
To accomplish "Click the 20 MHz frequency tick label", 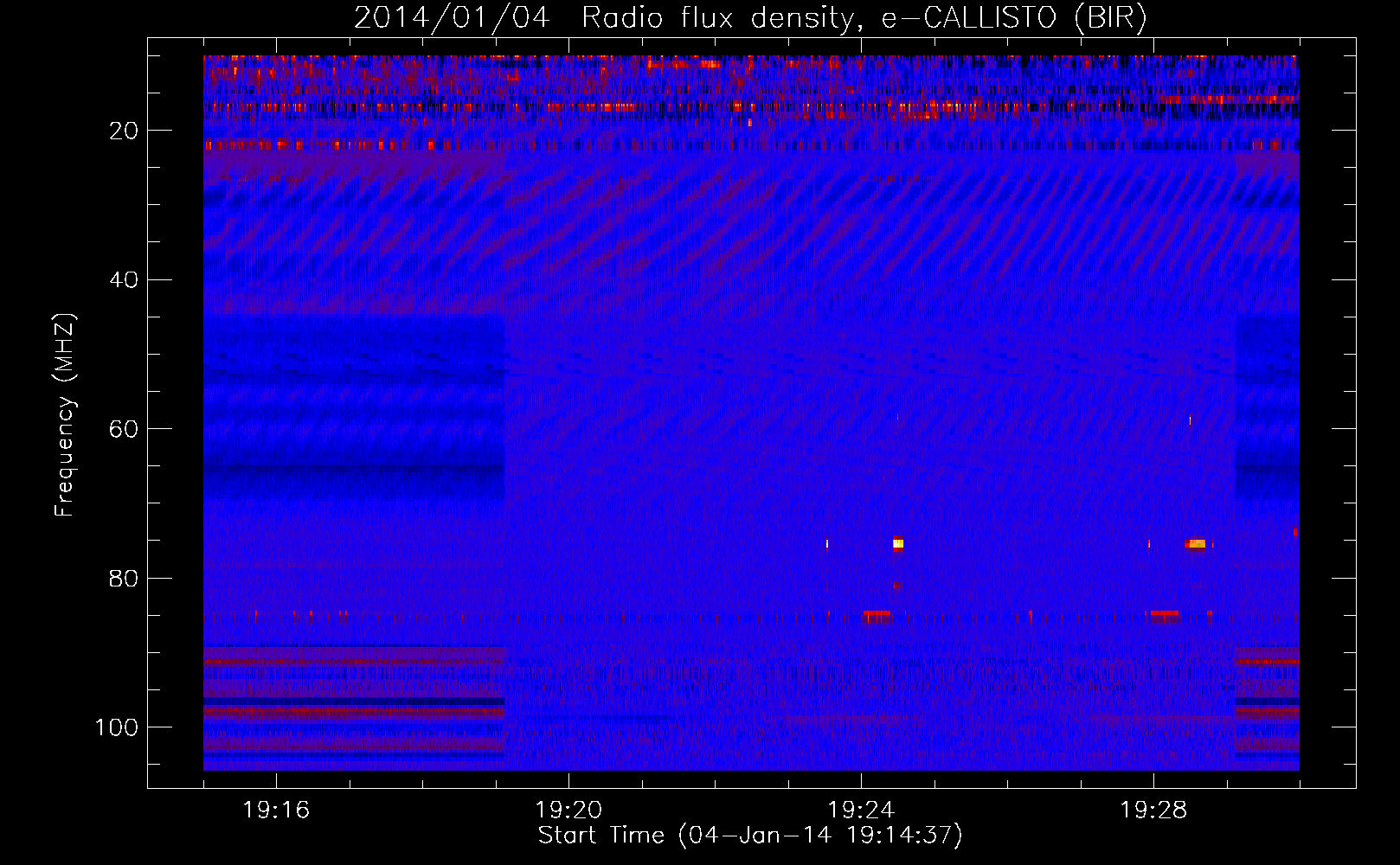I will click(125, 131).
